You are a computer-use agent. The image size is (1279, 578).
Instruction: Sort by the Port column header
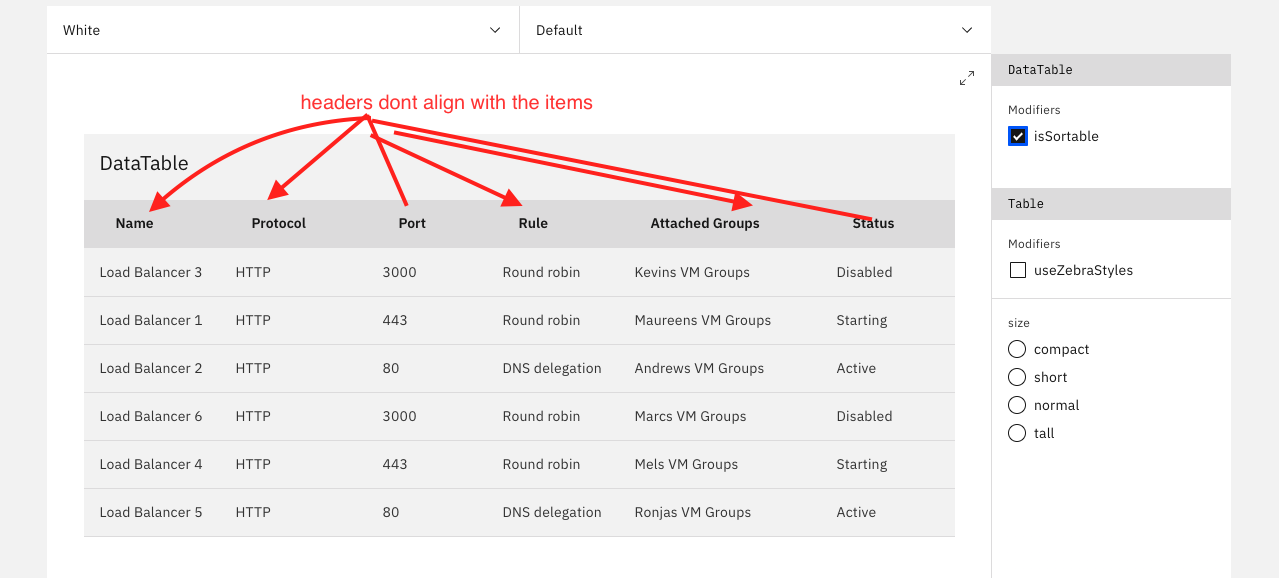(412, 224)
